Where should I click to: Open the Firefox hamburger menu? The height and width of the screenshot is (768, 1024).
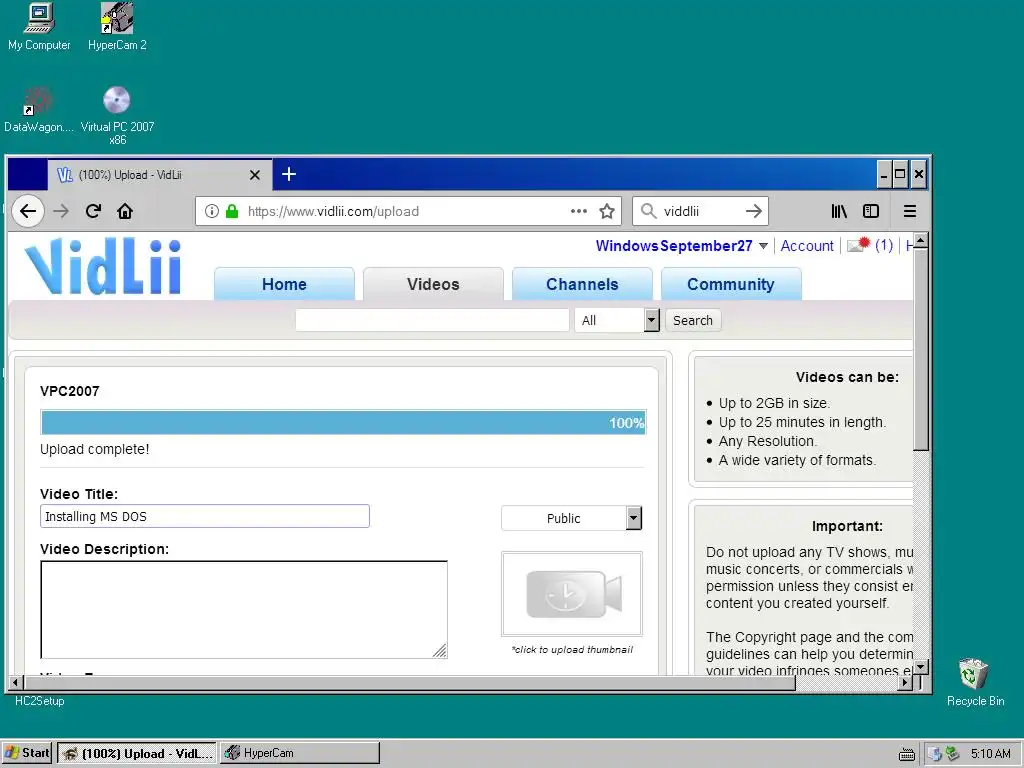point(910,211)
